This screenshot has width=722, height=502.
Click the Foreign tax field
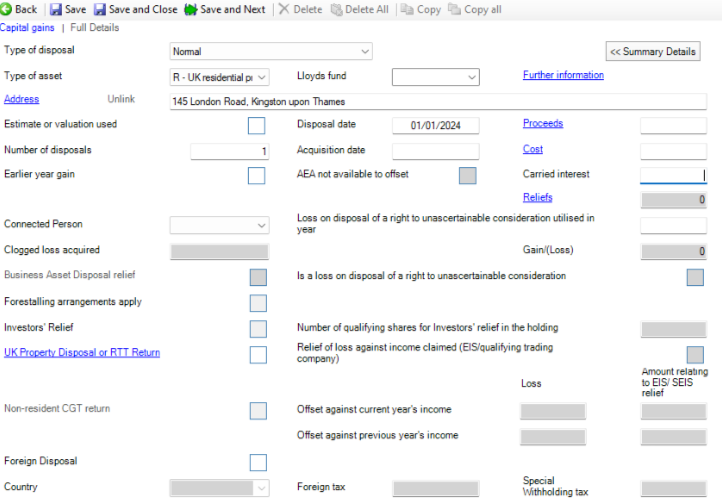point(436,488)
